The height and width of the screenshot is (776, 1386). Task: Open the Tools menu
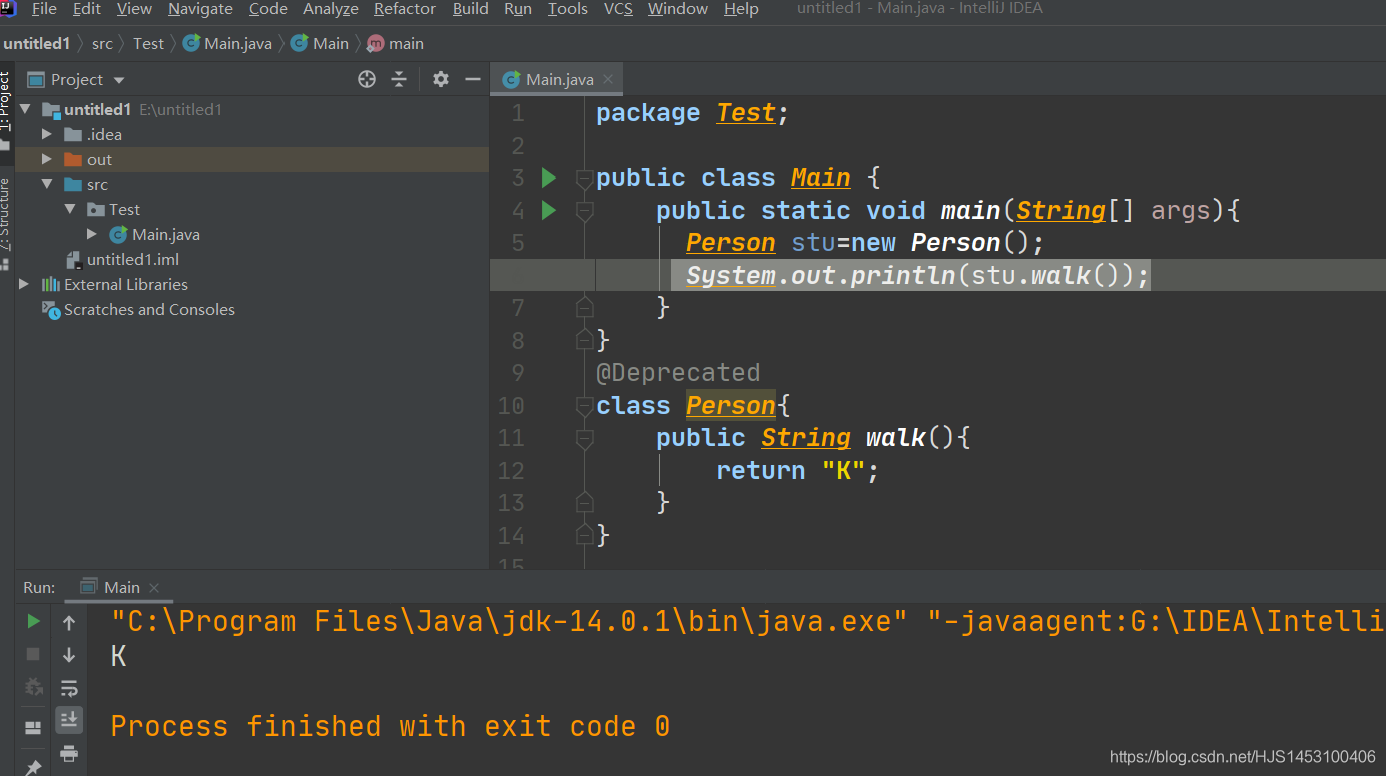[x=568, y=9]
